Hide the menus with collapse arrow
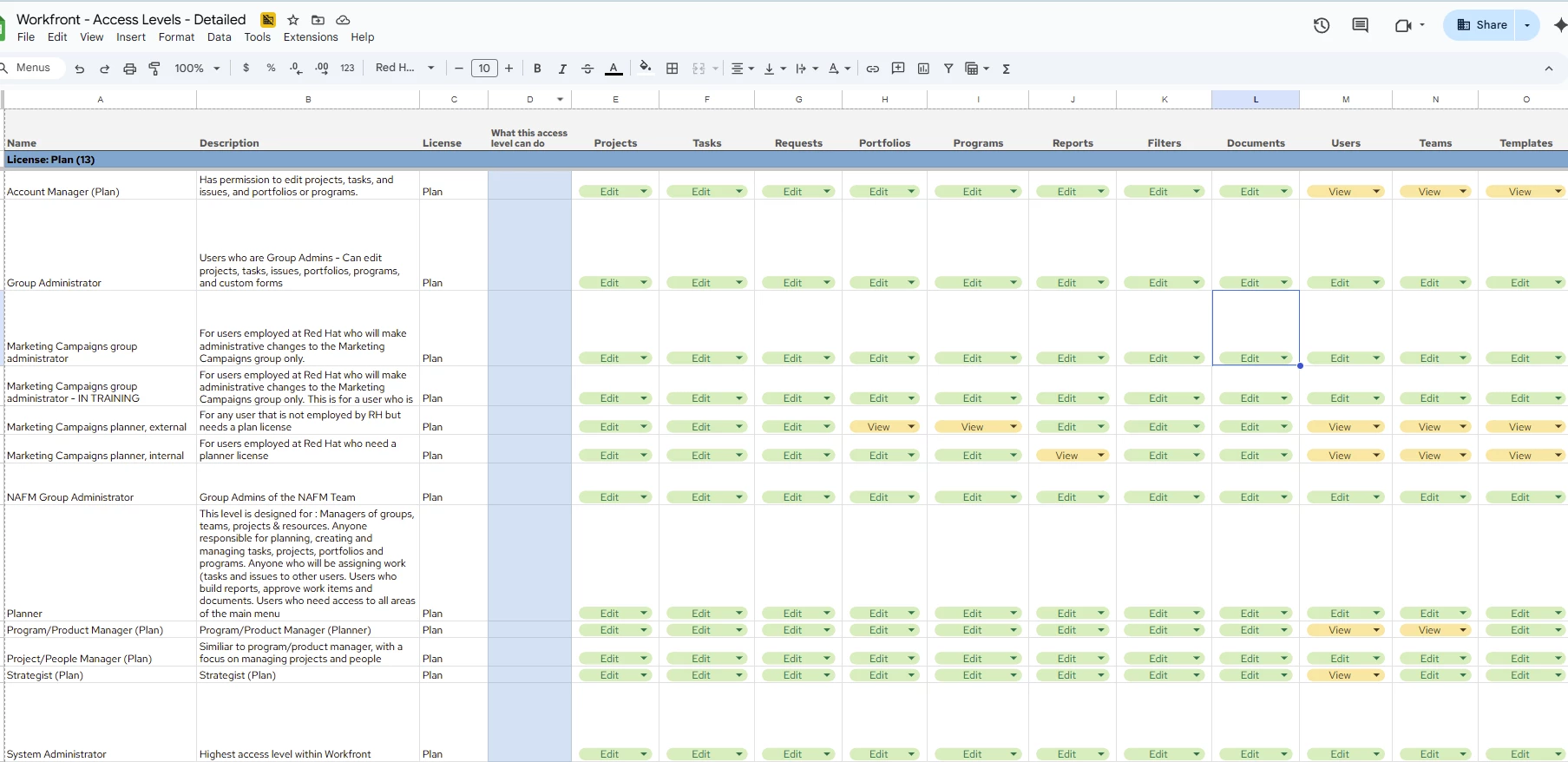This screenshot has width=1568, height=762. (x=1549, y=69)
